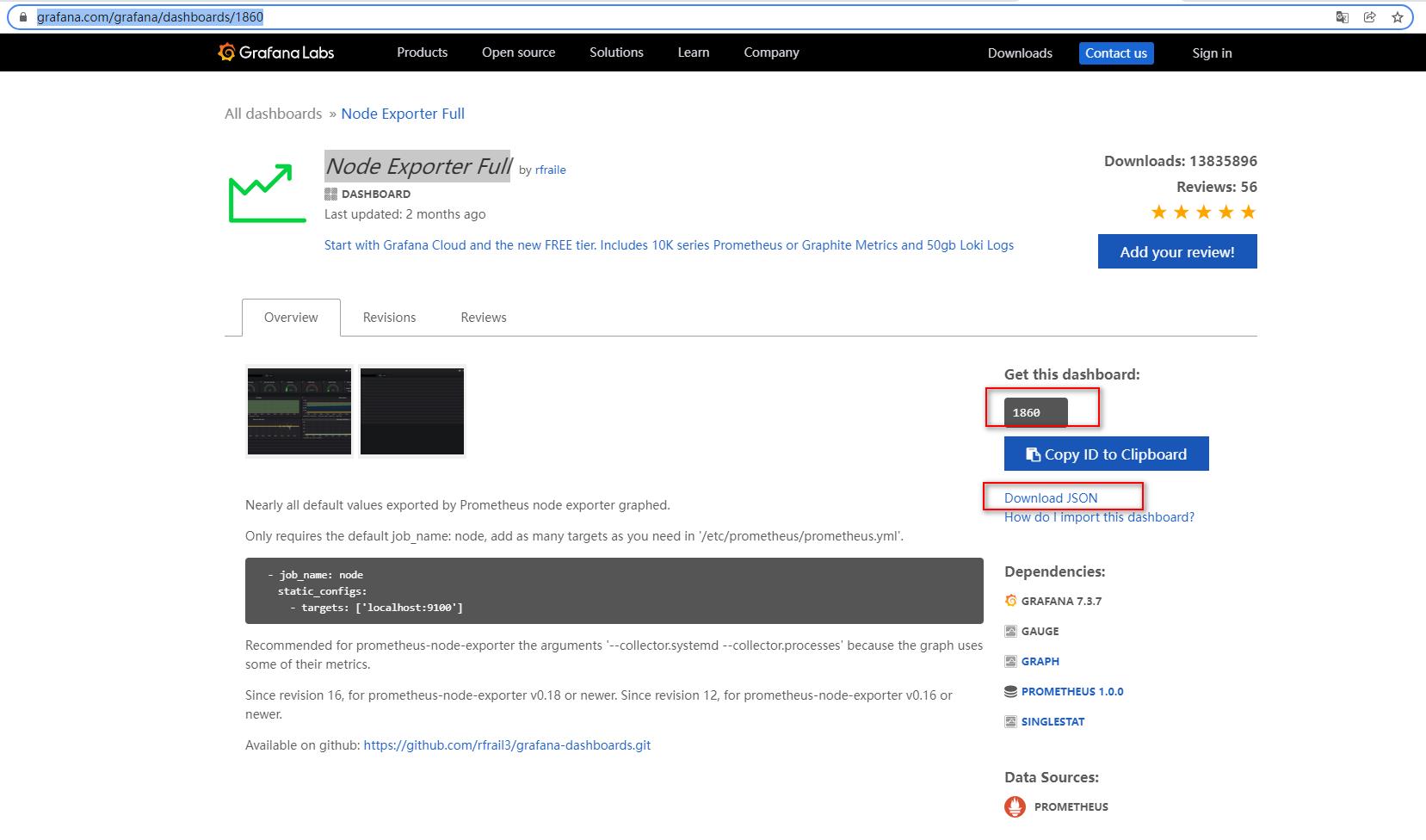Click the Graph panel icon
Screen dimensions: 1426x840
coord(1010,661)
